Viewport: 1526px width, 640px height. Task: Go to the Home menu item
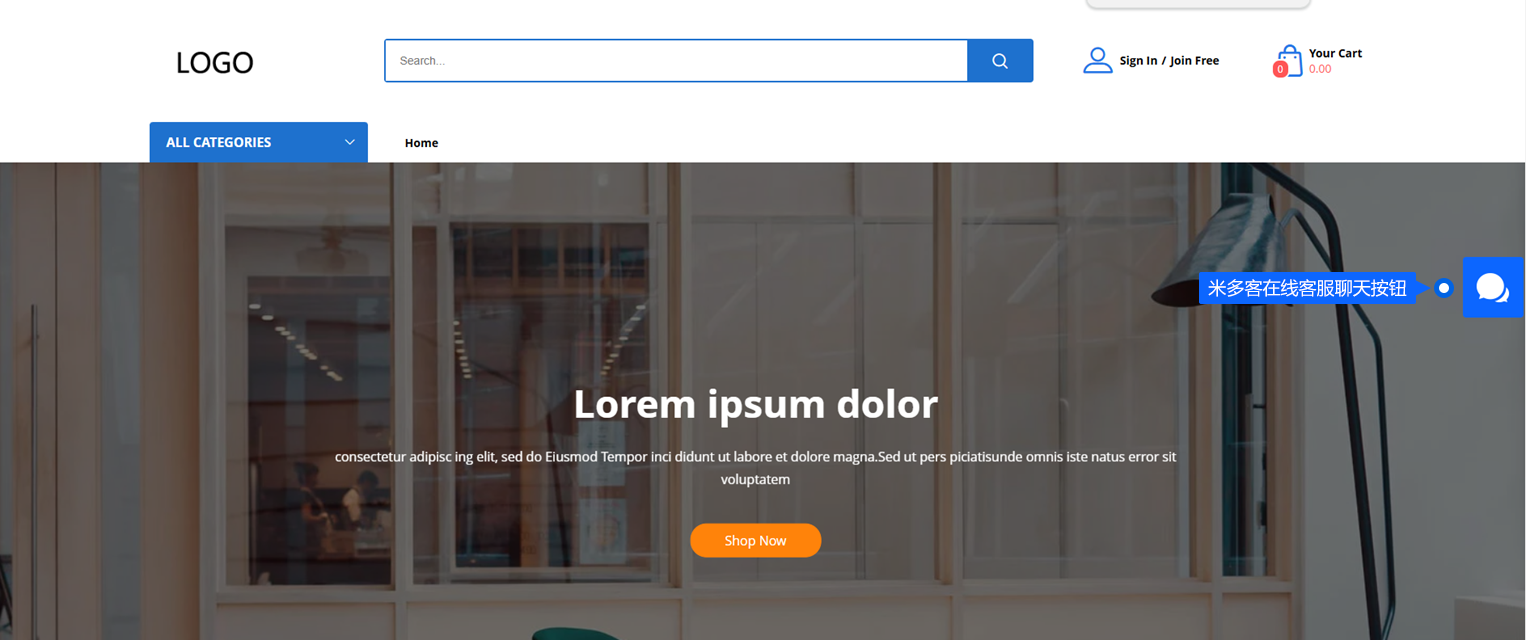[x=421, y=143]
